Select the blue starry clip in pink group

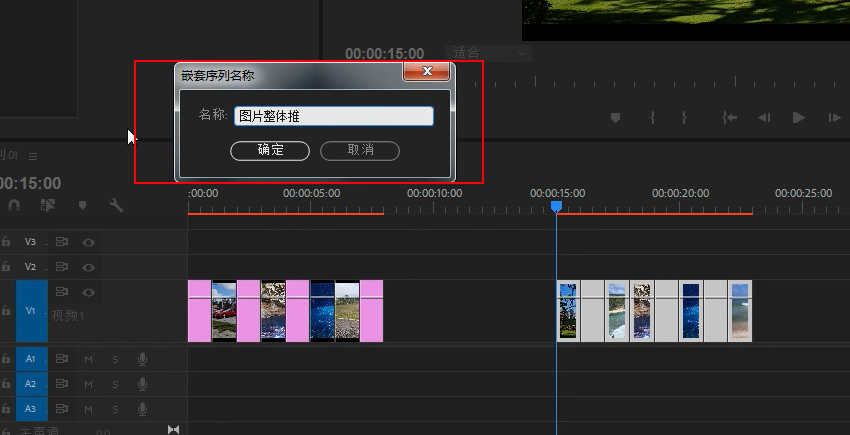pyautogui.click(x=323, y=311)
